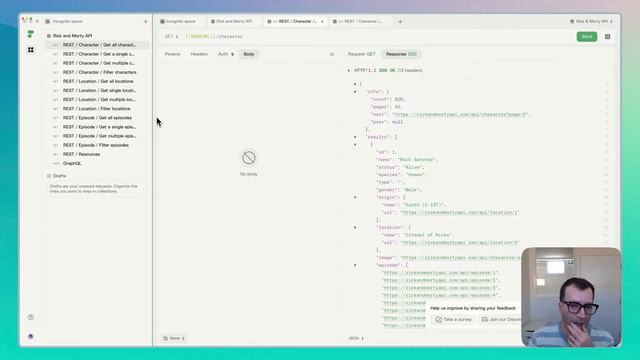
Task: Switch to the Headers tab
Action: tap(199, 54)
